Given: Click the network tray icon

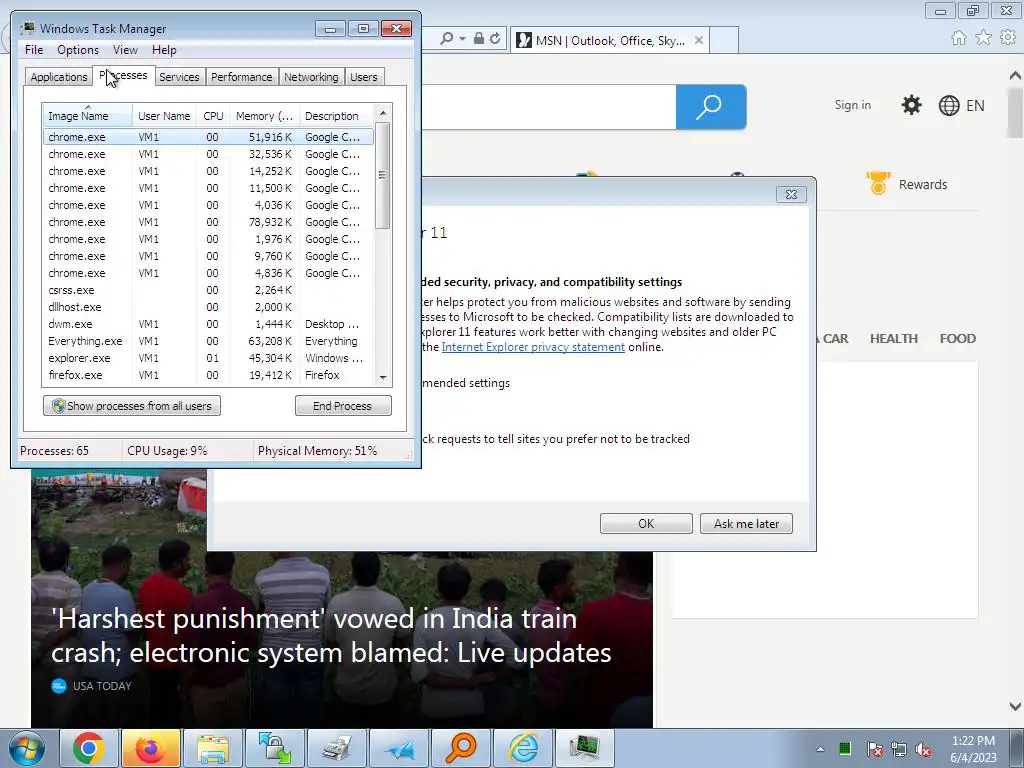Looking at the screenshot, I should [899, 750].
